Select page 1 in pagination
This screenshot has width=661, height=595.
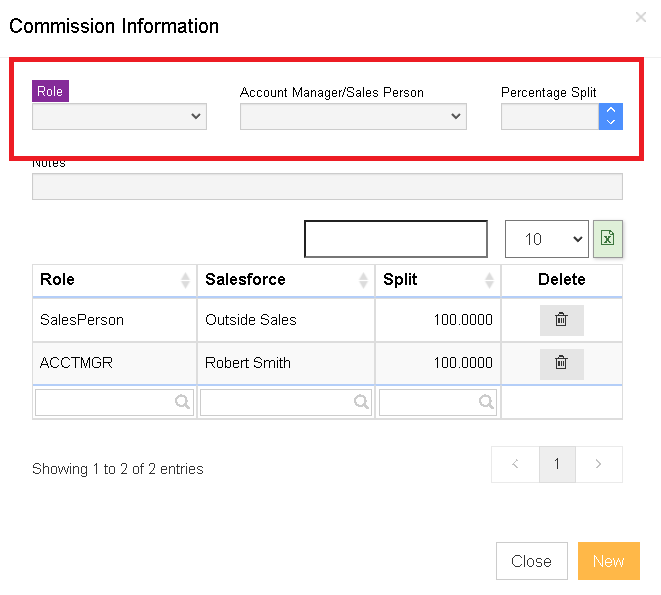(x=557, y=464)
